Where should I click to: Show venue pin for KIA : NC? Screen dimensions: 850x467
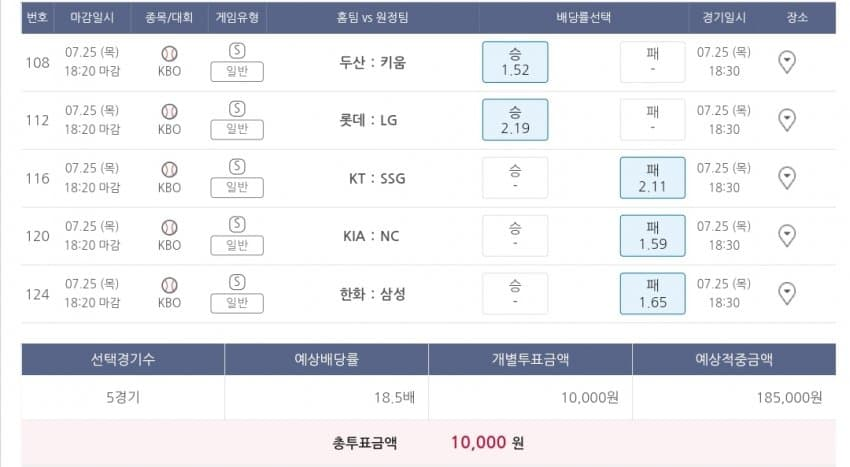(x=787, y=236)
